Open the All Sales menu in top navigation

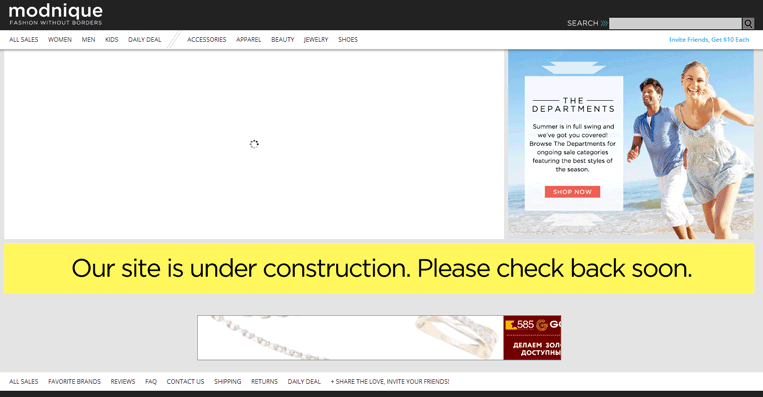[x=23, y=40]
